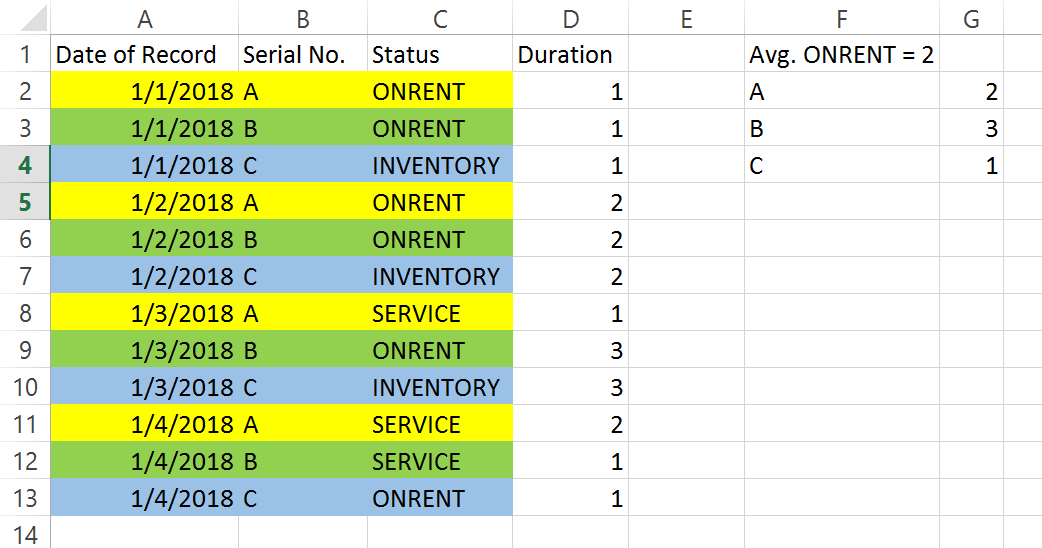Image resolution: width=1042 pixels, height=548 pixels.
Task: Select date 1/3/2018 in row 9
Action: click(144, 350)
